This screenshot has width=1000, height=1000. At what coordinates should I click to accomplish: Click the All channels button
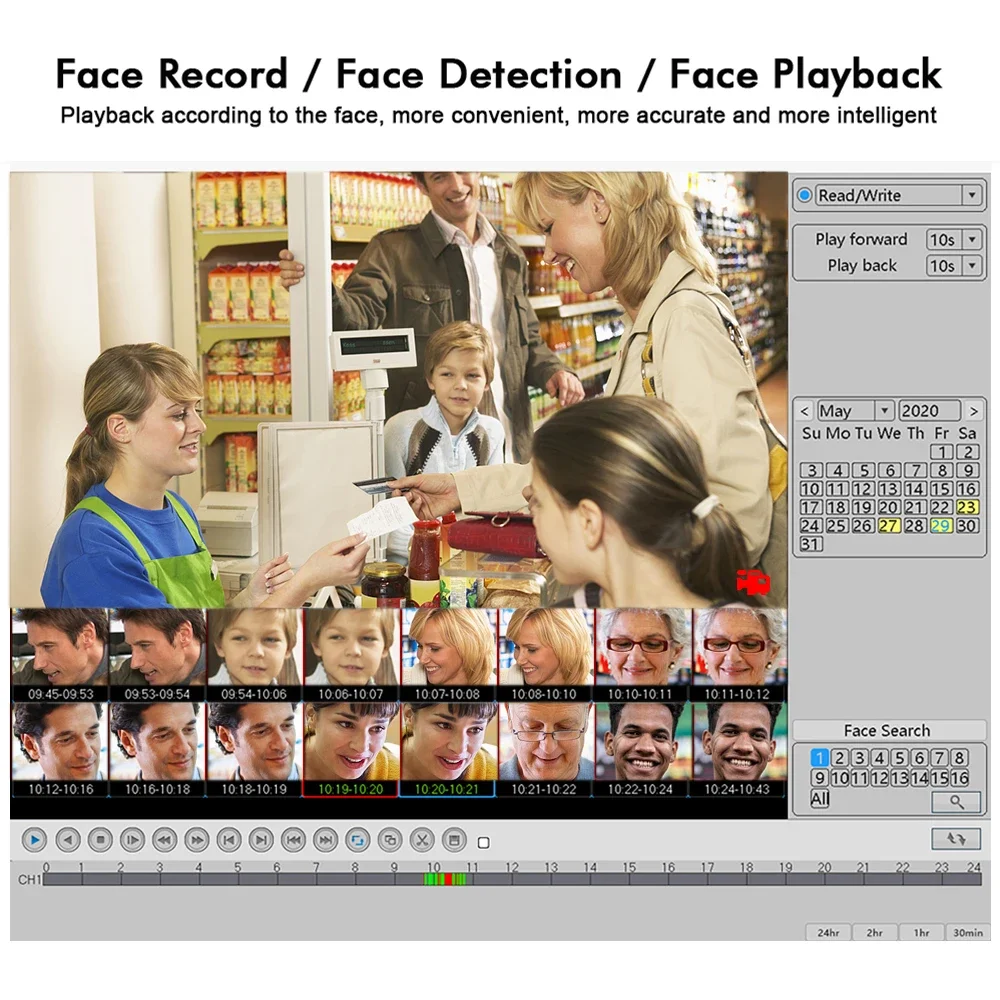pos(818,796)
